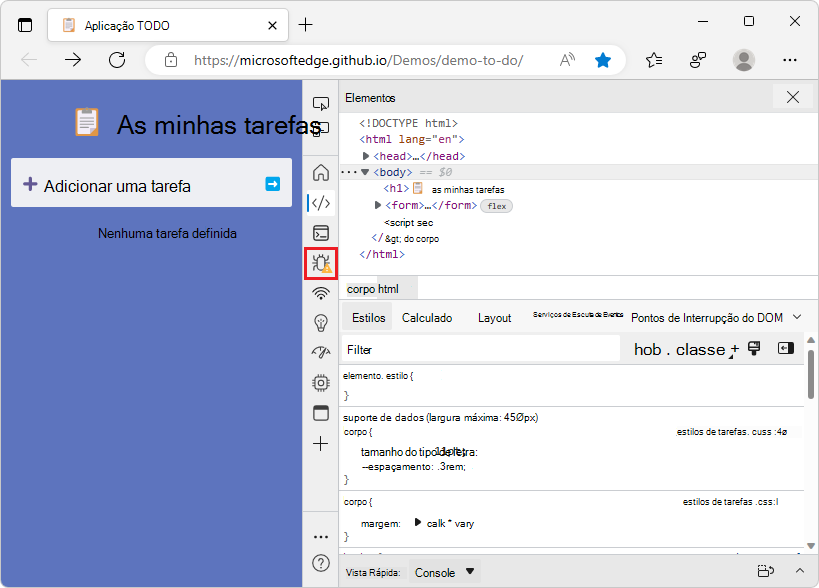Switch to the Layout tab
This screenshot has width=819, height=588.
coord(494,317)
